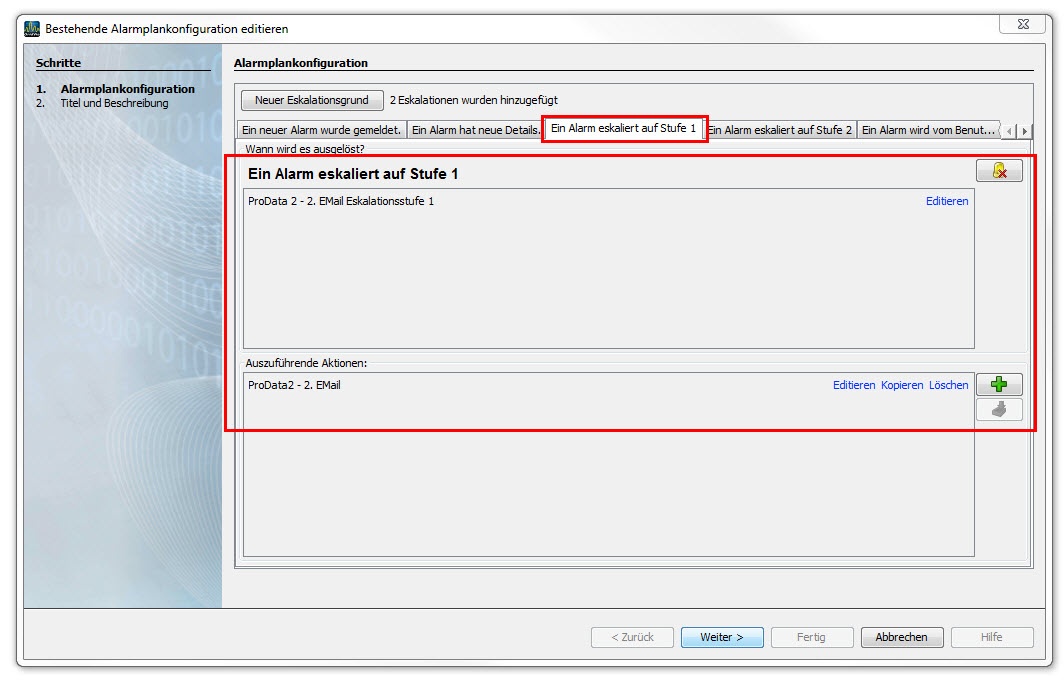Click Editieren link for ProData2 - 2. EMail action
This screenshot has width=1064, height=680.
click(854, 385)
